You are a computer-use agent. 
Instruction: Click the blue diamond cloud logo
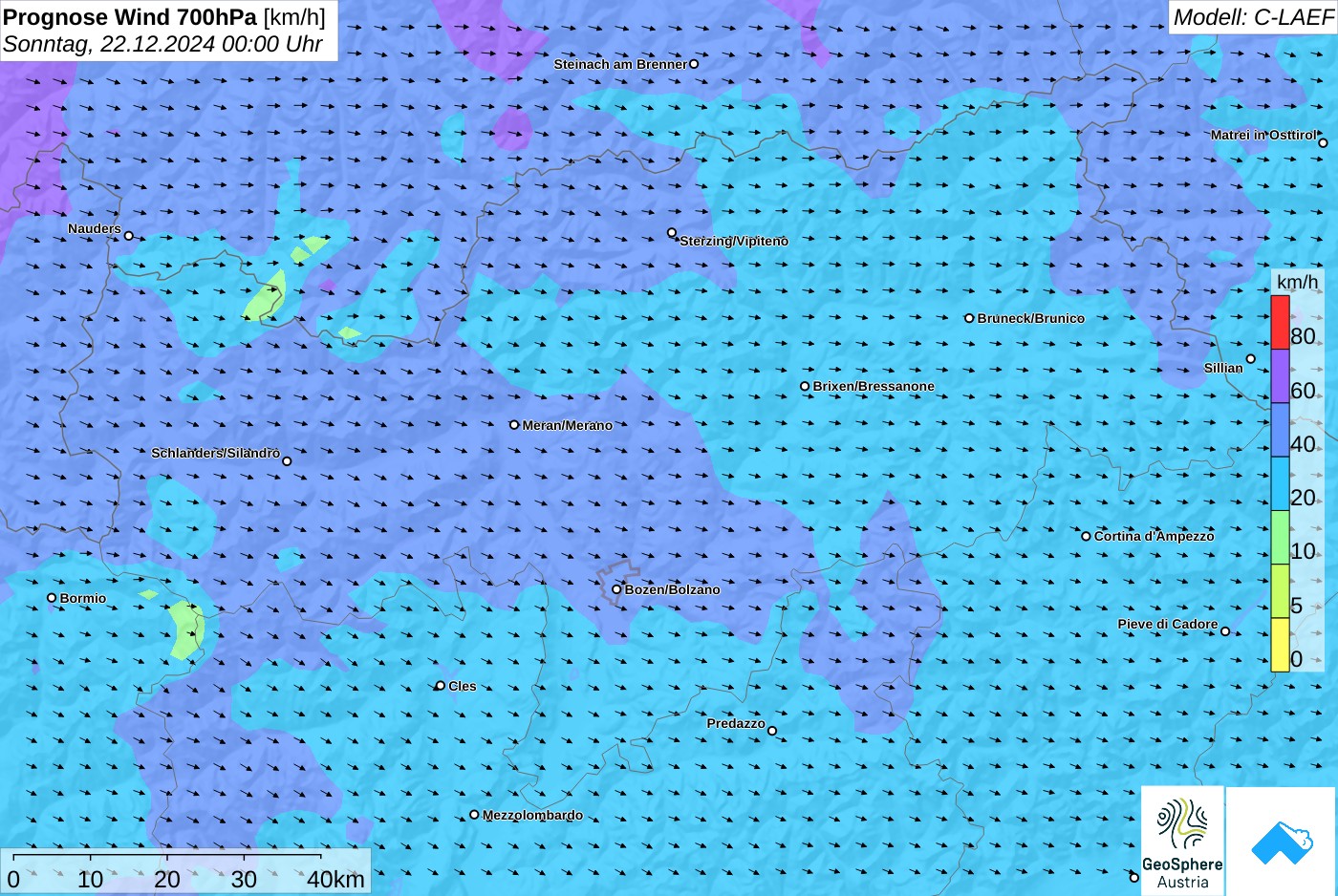1282,842
